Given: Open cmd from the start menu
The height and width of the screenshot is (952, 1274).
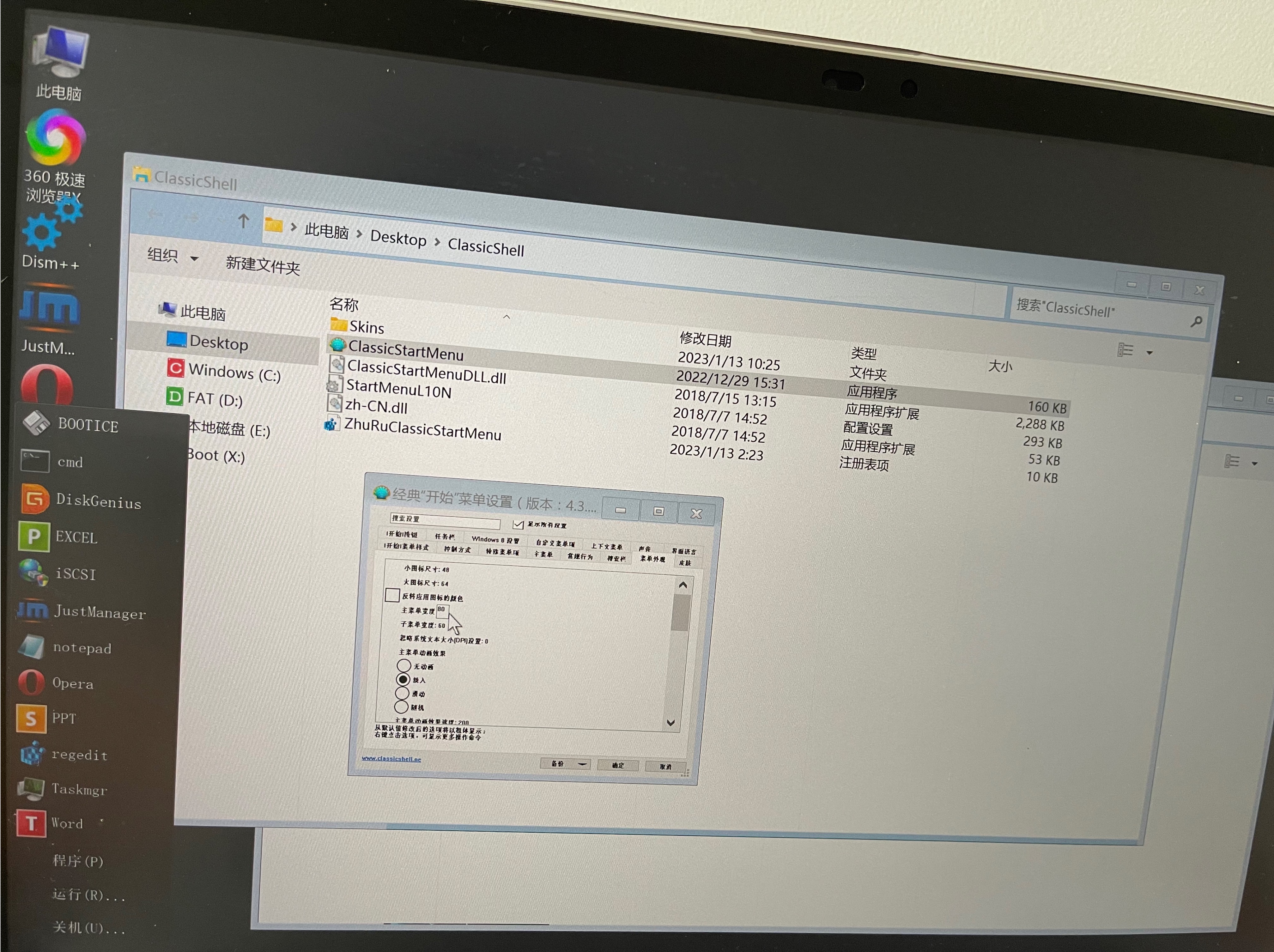Looking at the screenshot, I should [53, 461].
